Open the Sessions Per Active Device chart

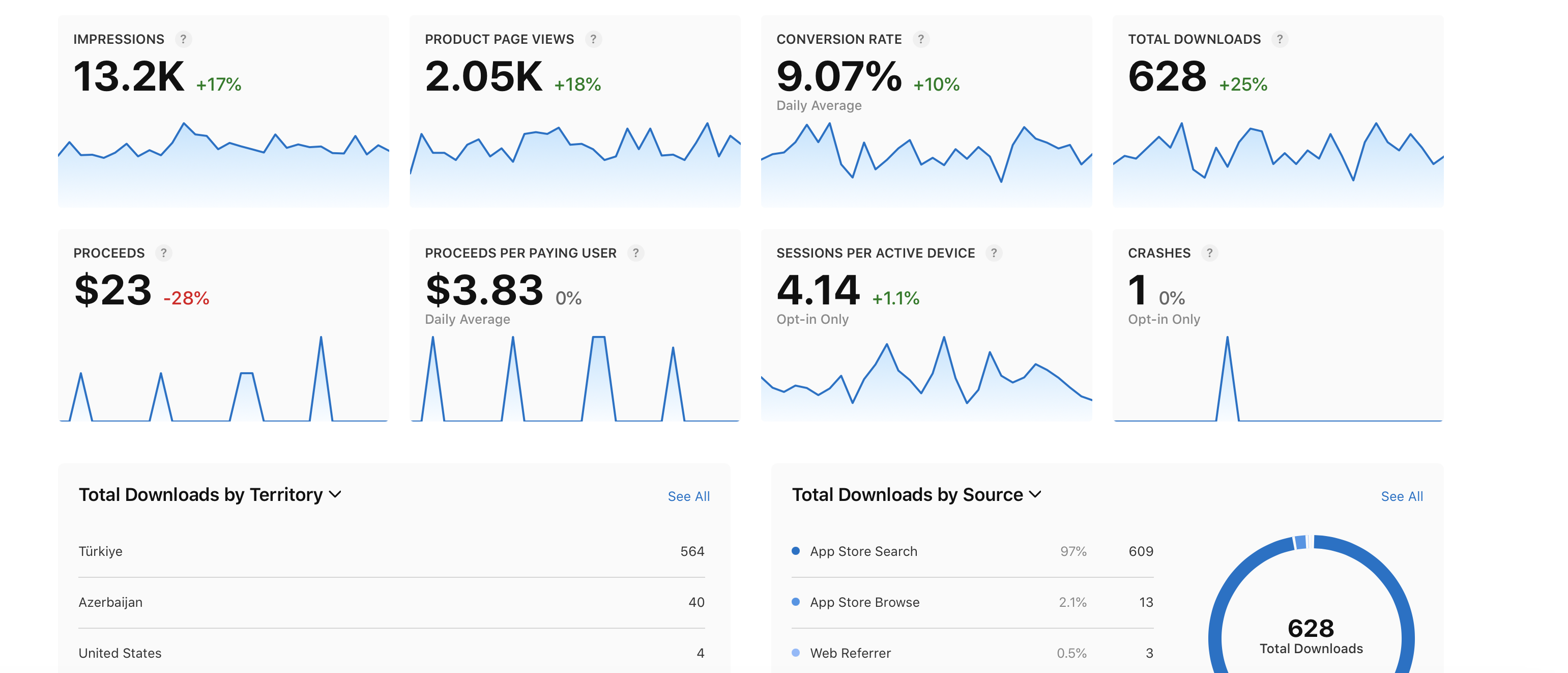[x=926, y=325]
